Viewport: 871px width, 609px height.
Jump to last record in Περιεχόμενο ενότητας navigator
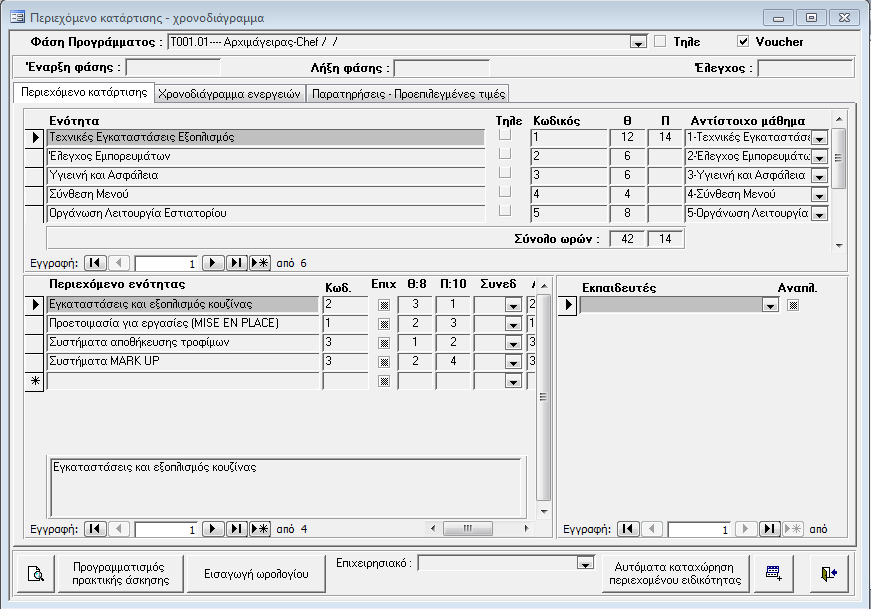coord(236,529)
